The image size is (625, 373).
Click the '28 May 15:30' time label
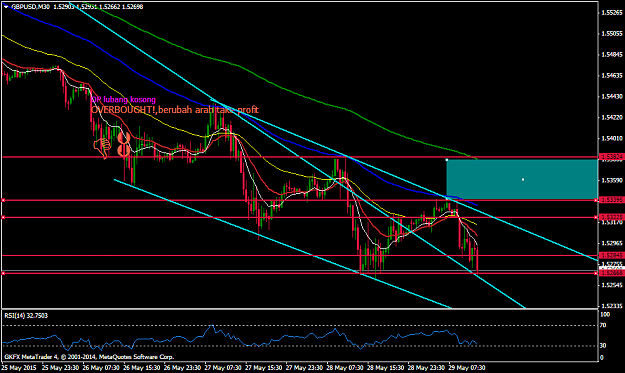(385, 367)
